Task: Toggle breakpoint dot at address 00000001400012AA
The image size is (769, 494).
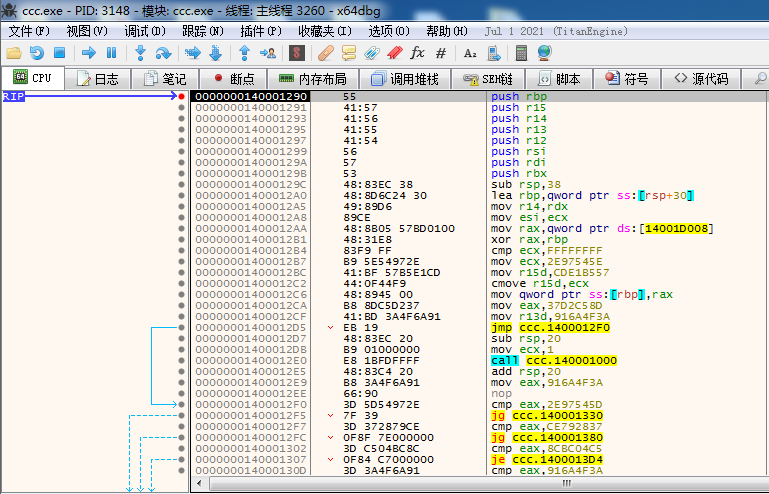Action: 181,229
